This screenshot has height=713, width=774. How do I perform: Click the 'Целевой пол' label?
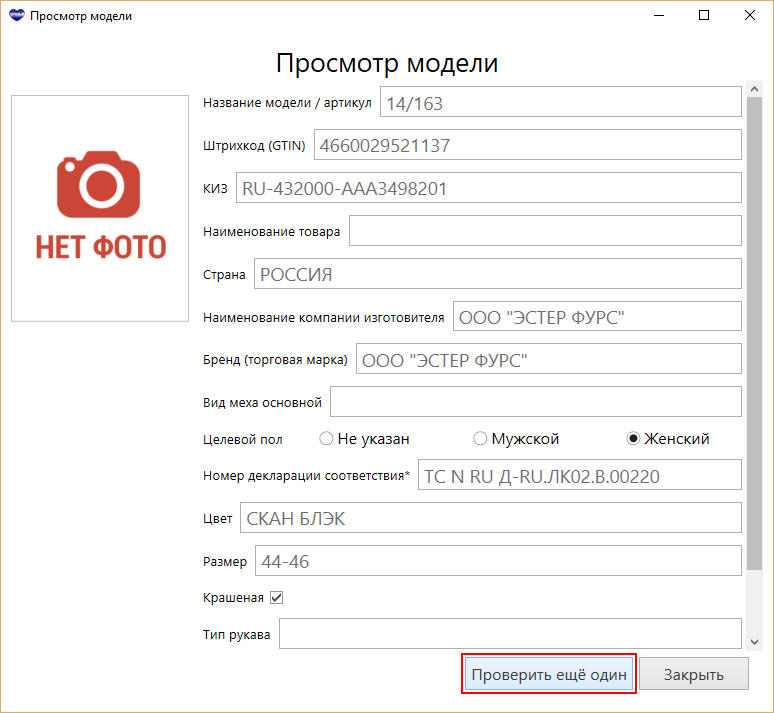(242, 439)
